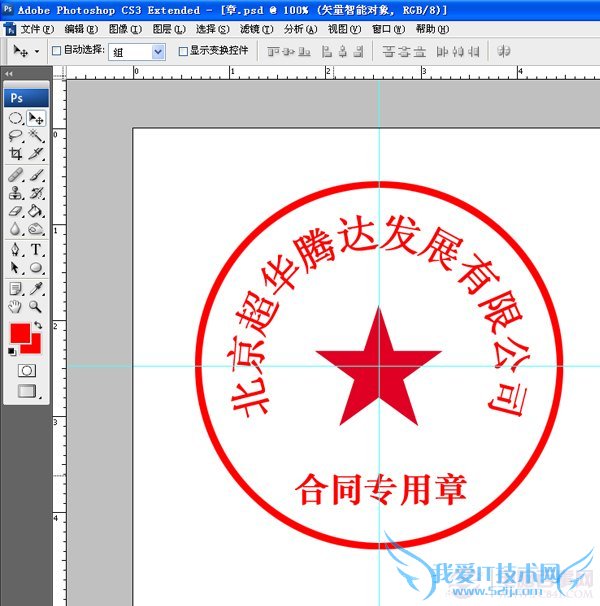The image size is (600, 606).
Task: Enable the 显示变换控件 checkbox
Action: [x=183, y=51]
